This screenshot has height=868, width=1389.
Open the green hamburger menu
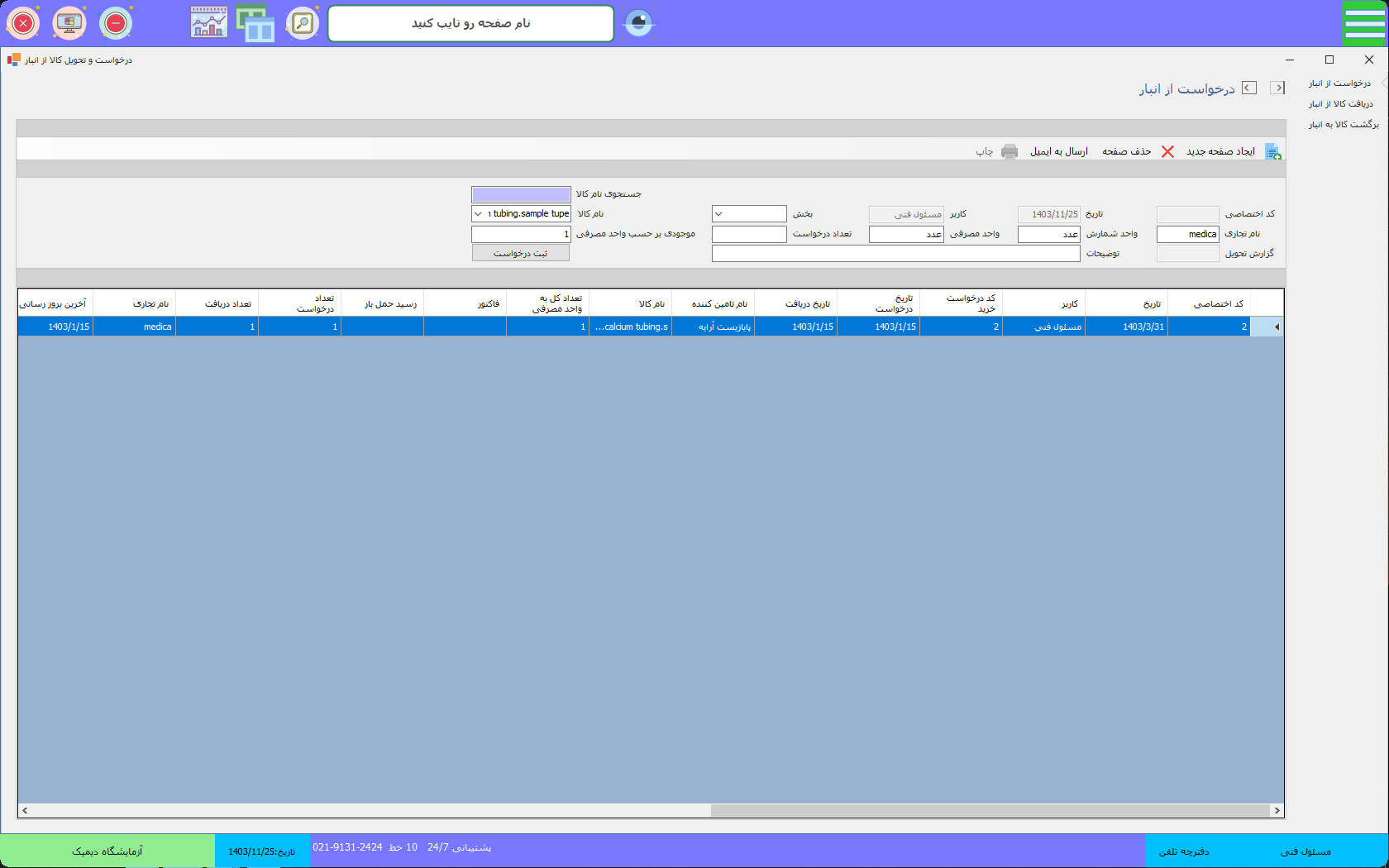pyautogui.click(x=1364, y=23)
